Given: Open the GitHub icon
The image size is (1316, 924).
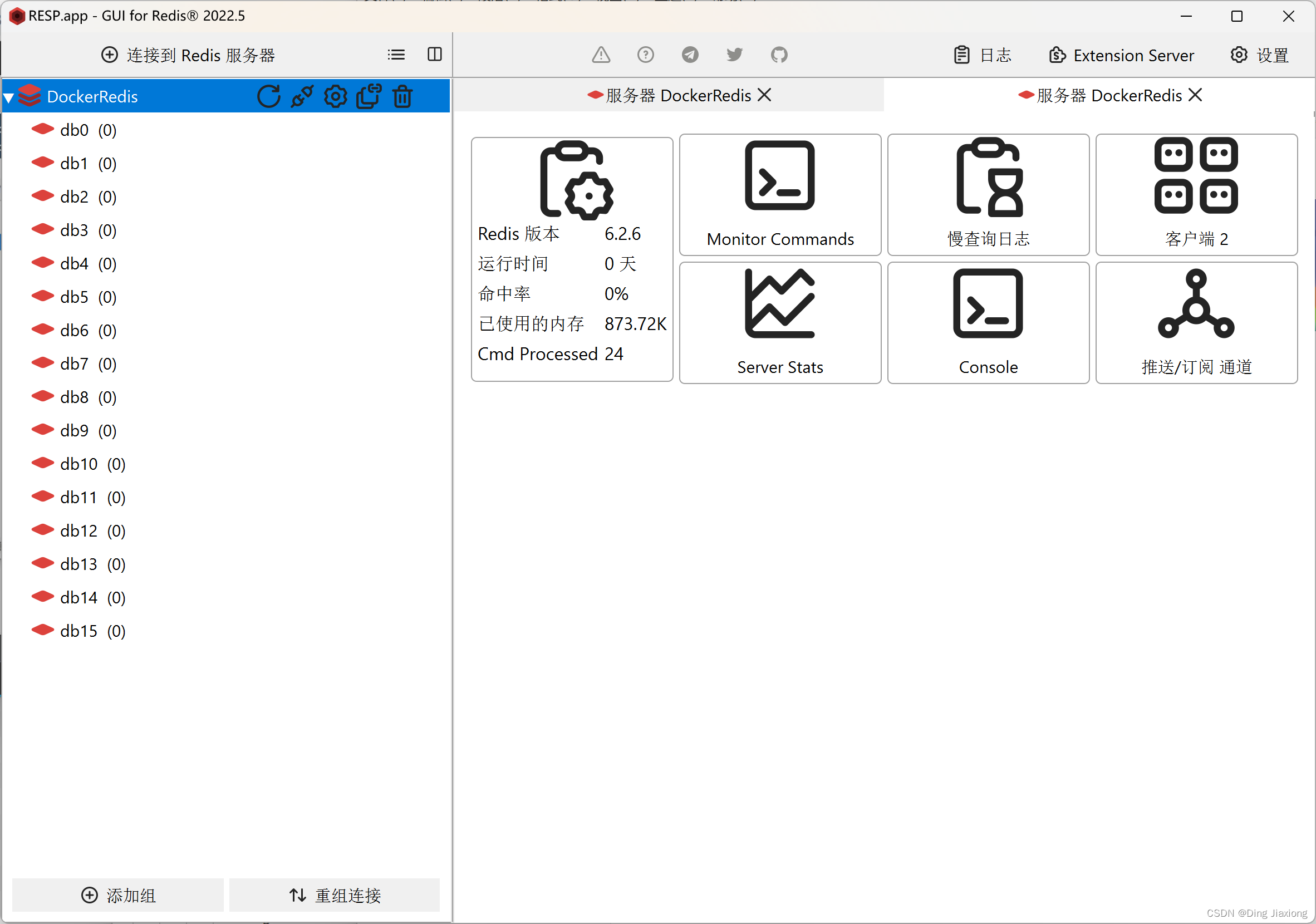Looking at the screenshot, I should click(x=779, y=55).
